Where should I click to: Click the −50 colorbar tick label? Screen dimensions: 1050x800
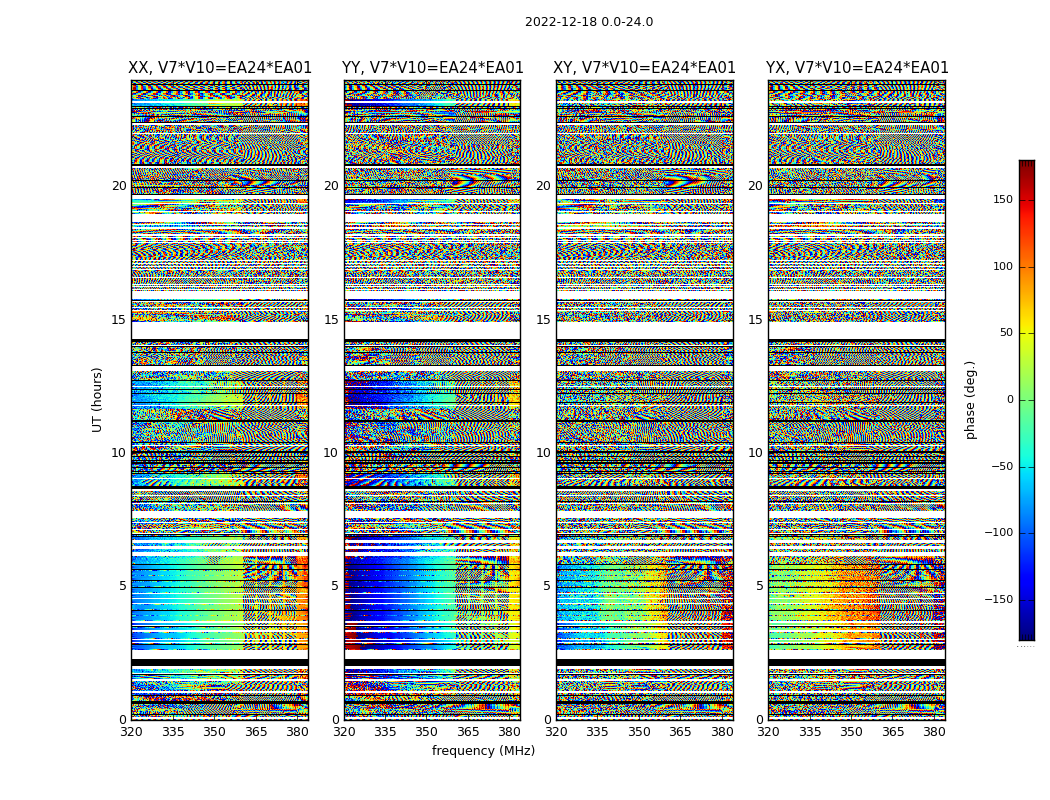coord(1002,466)
